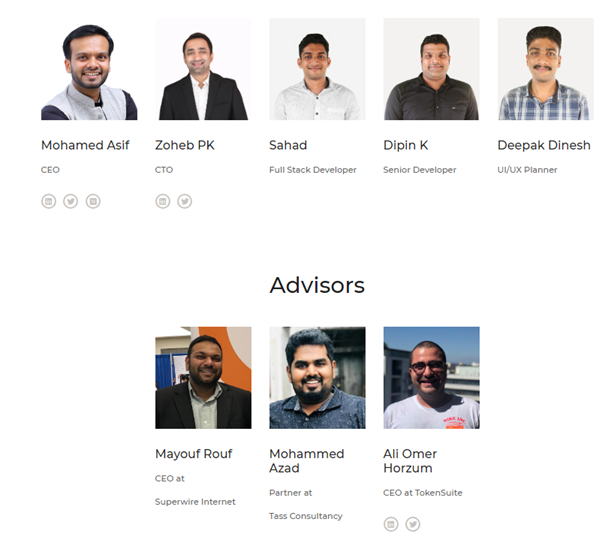Click Zoheb PK's profile photo

(x=203, y=69)
